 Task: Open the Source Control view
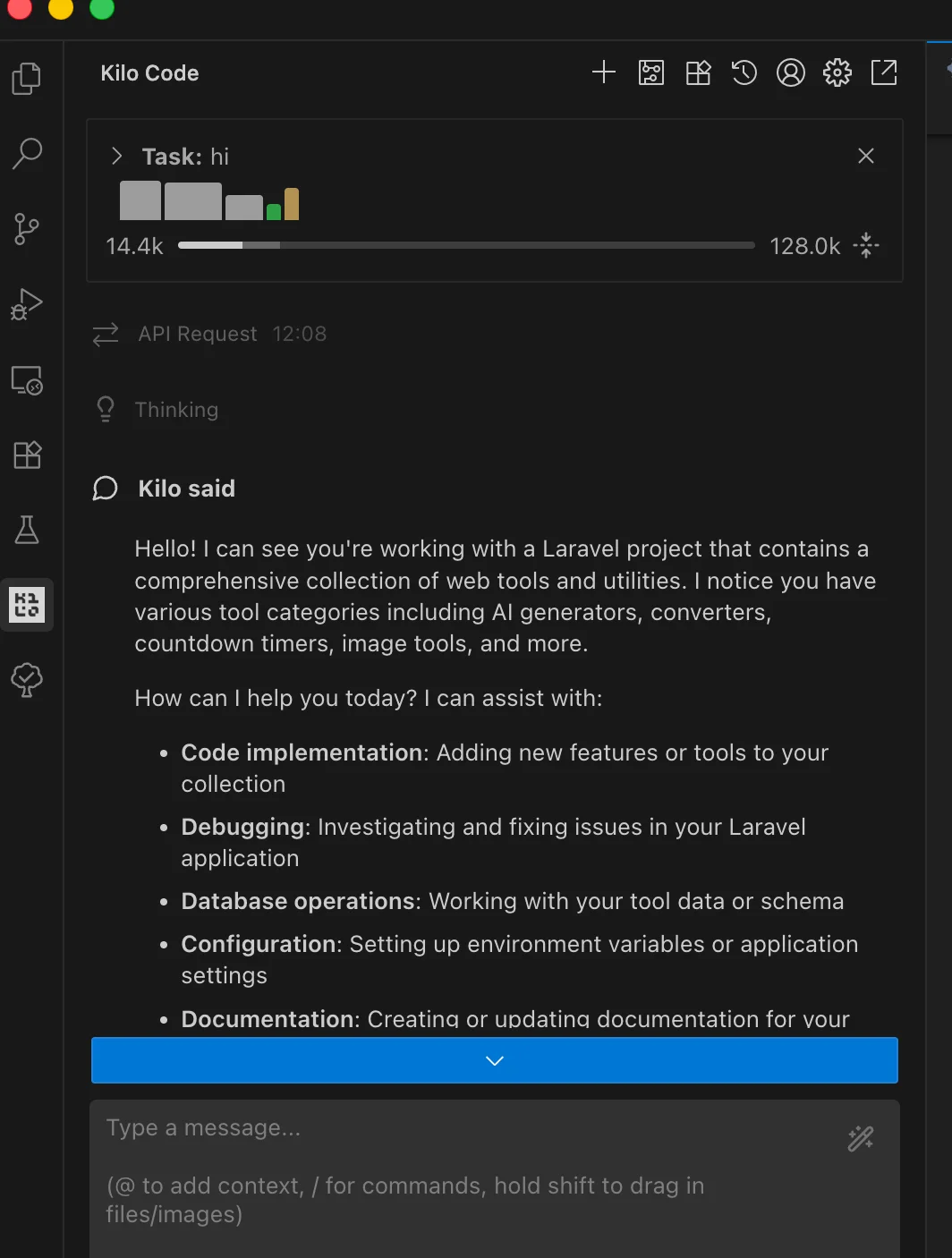[27, 229]
